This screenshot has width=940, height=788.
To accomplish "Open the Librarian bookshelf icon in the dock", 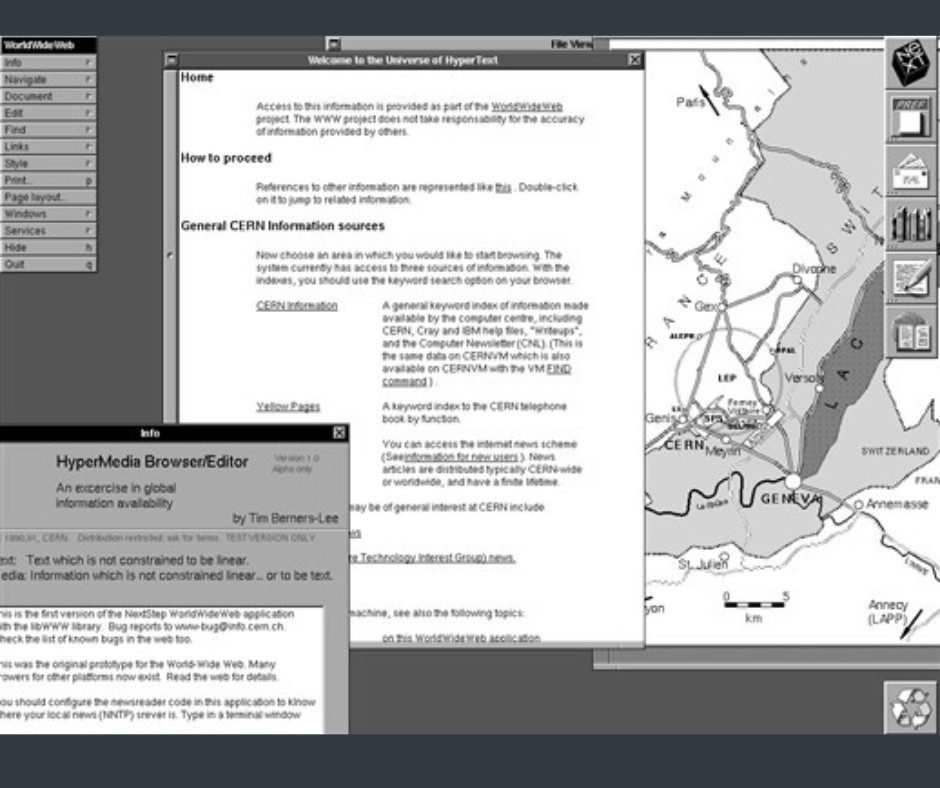I will click(x=911, y=224).
